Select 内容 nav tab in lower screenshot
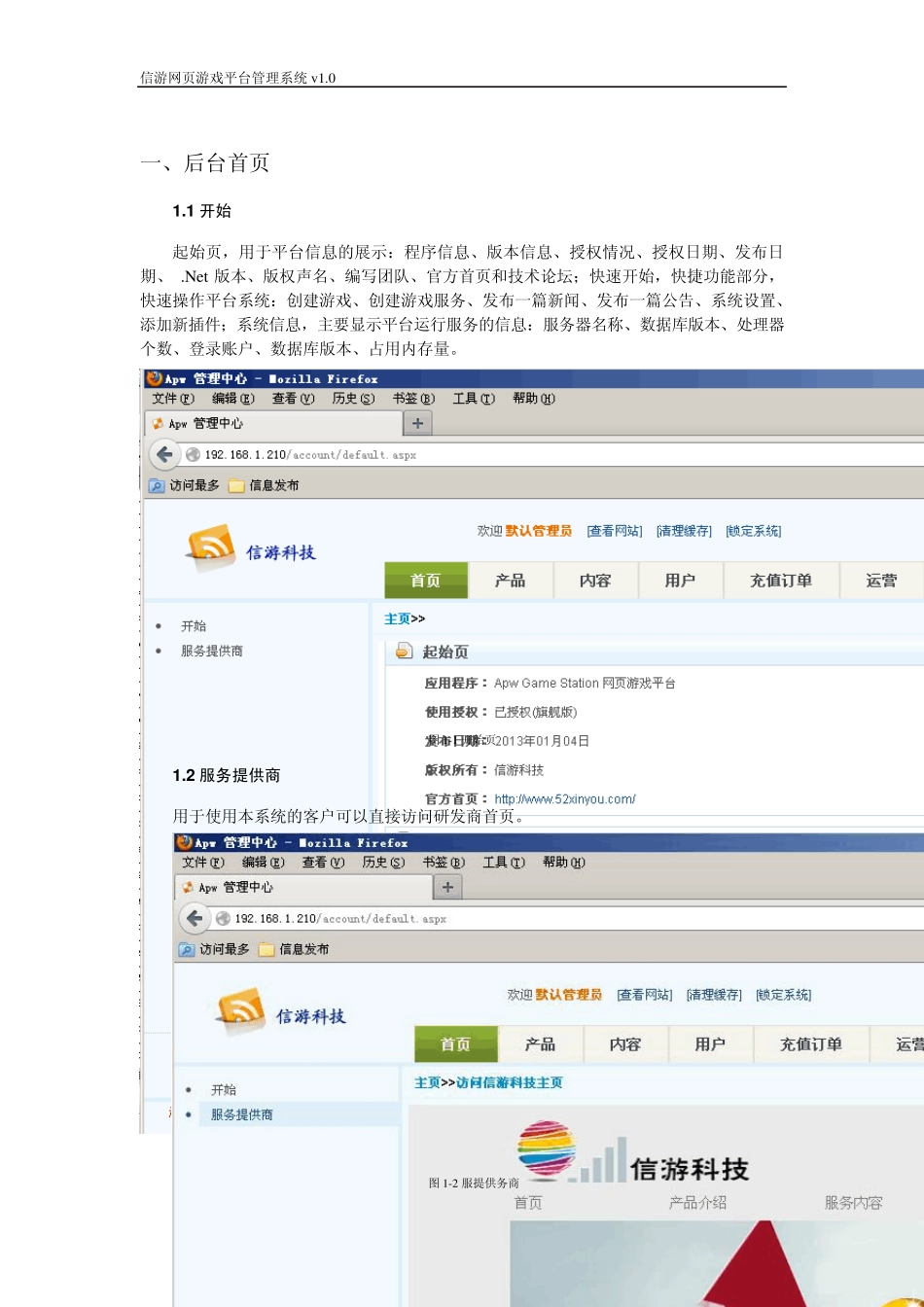 [x=625, y=1044]
